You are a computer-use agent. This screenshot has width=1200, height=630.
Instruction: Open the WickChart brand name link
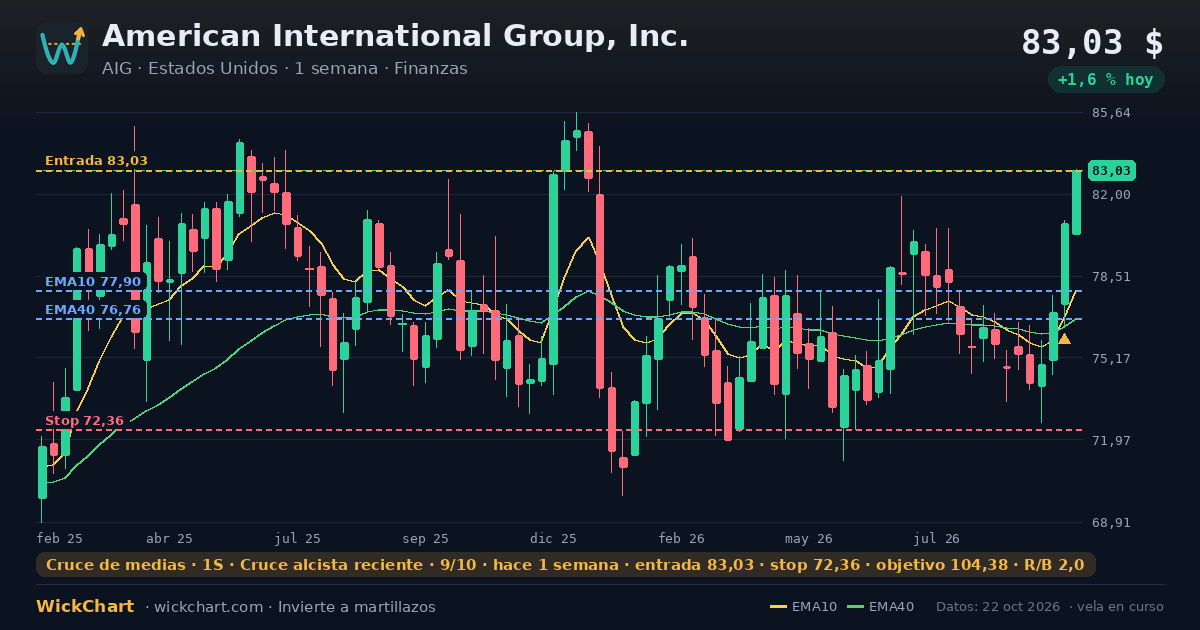[85, 607]
